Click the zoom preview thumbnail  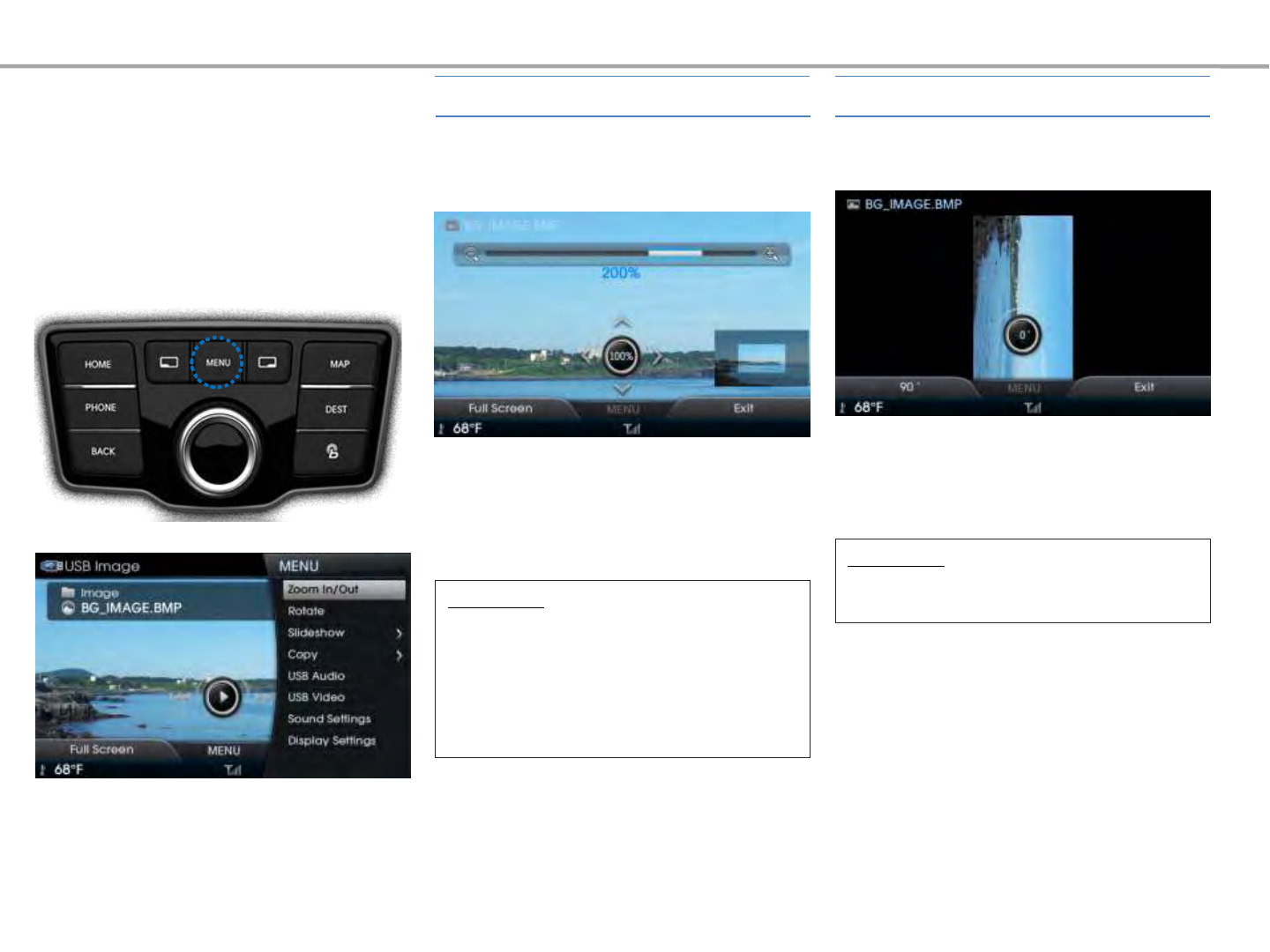click(x=761, y=358)
